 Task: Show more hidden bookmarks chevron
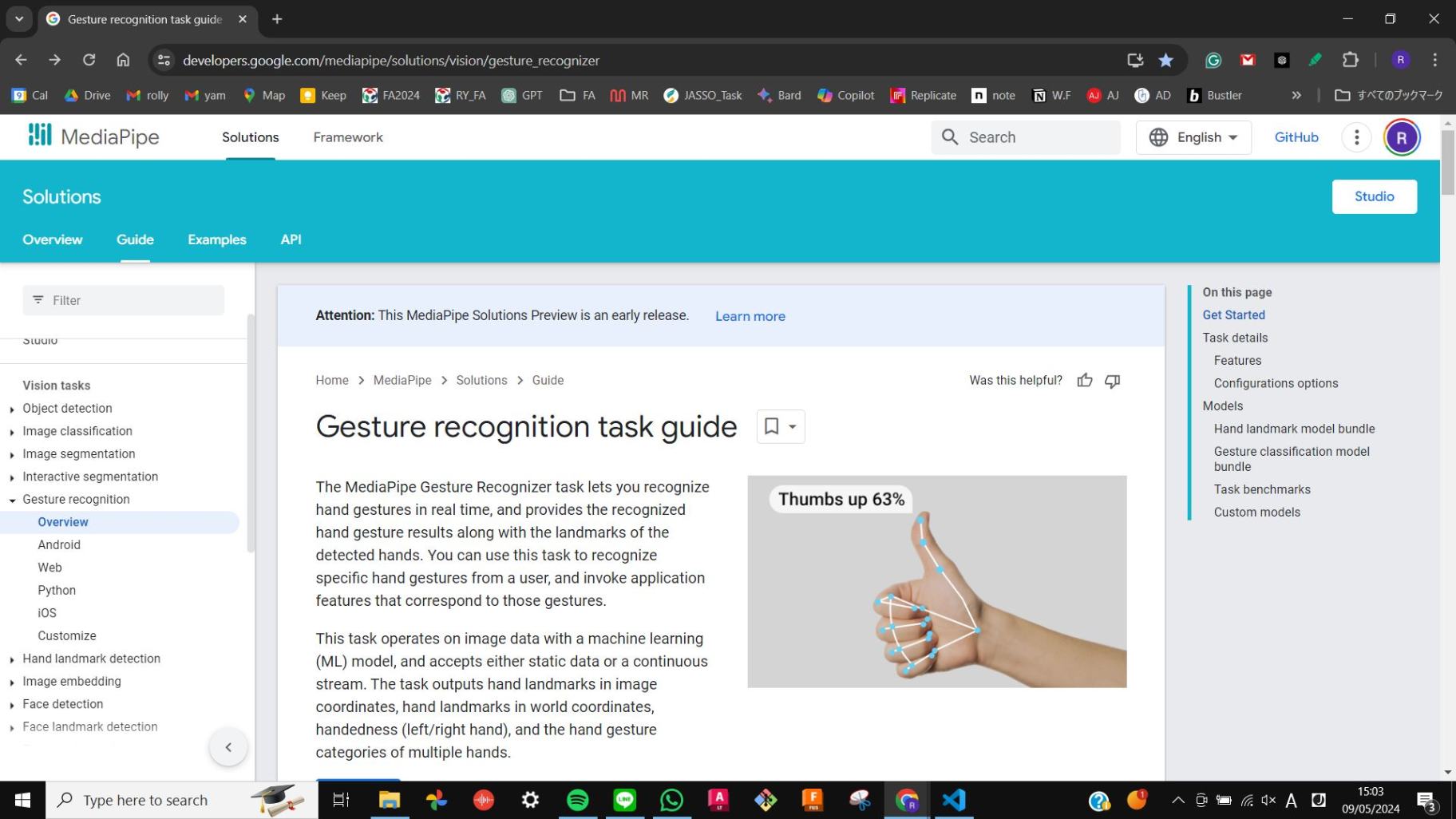pyautogui.click(x=1296, y=95)
